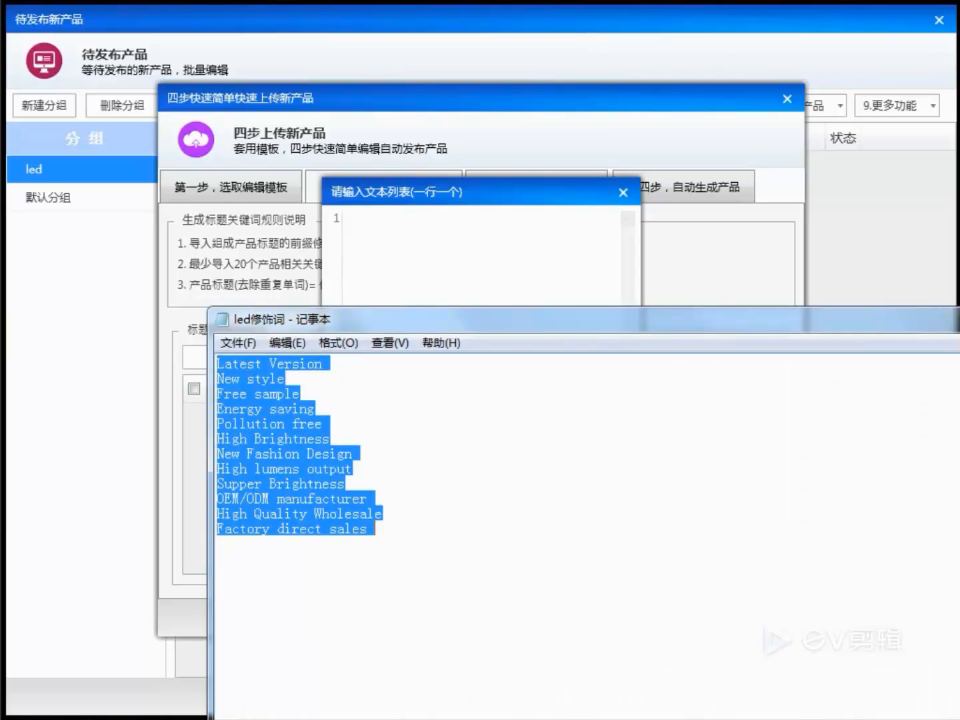Click the 'Free sample' line in Notepad
The image size is (960, 720).
coord(258,394)
